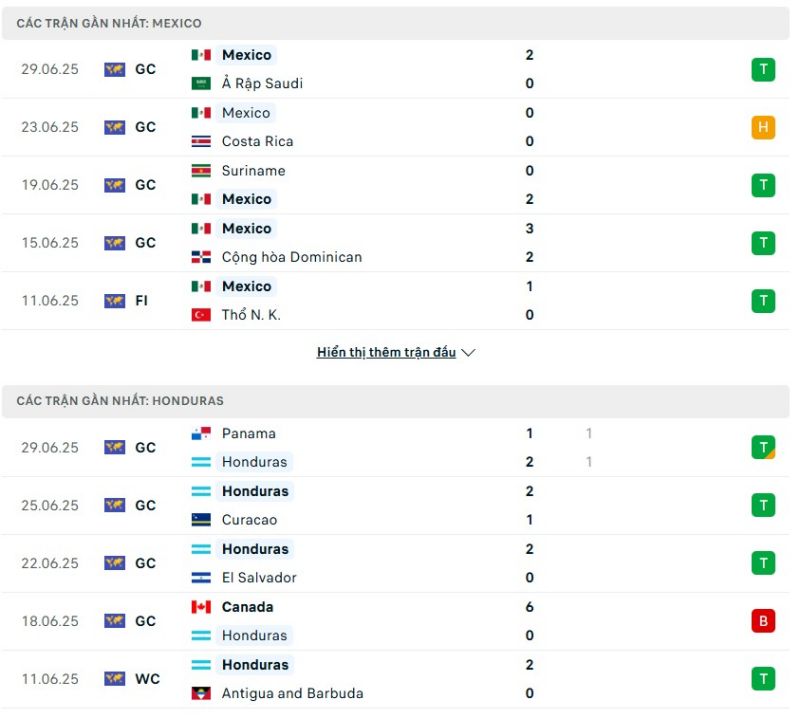Click the Turkey flag icon
The height and width of the screenshot is (718, 800).
pyautogui.click(x=201, y=316)
